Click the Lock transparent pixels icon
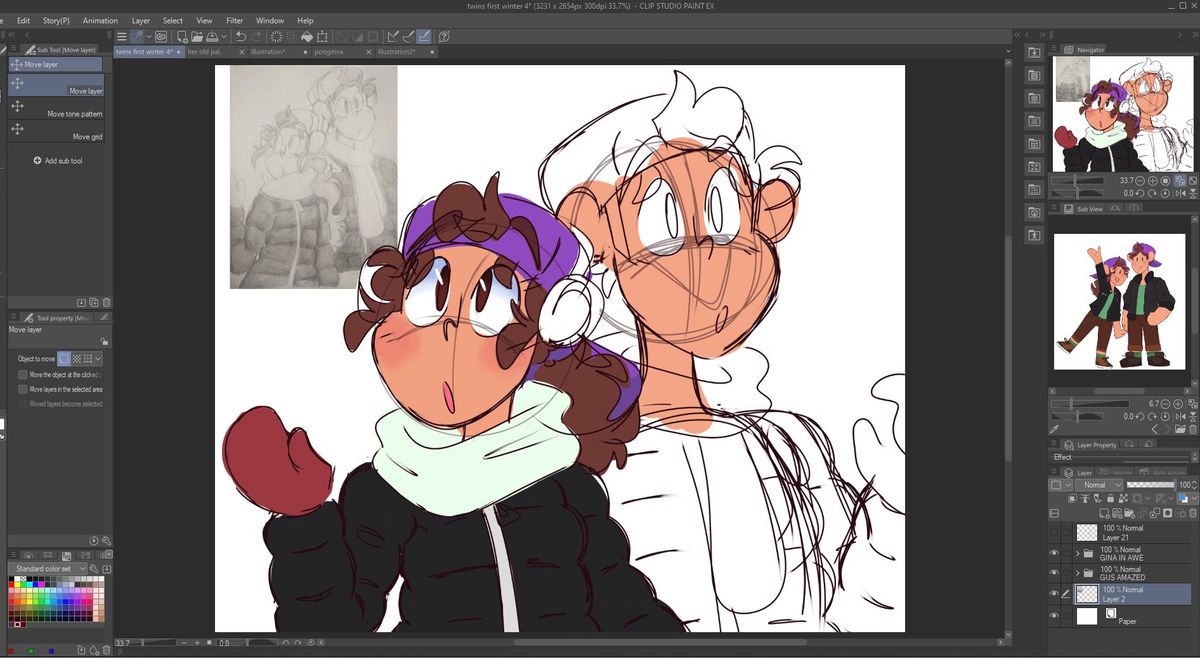Screen dimensions: 1200x658 click(1123, 498)
